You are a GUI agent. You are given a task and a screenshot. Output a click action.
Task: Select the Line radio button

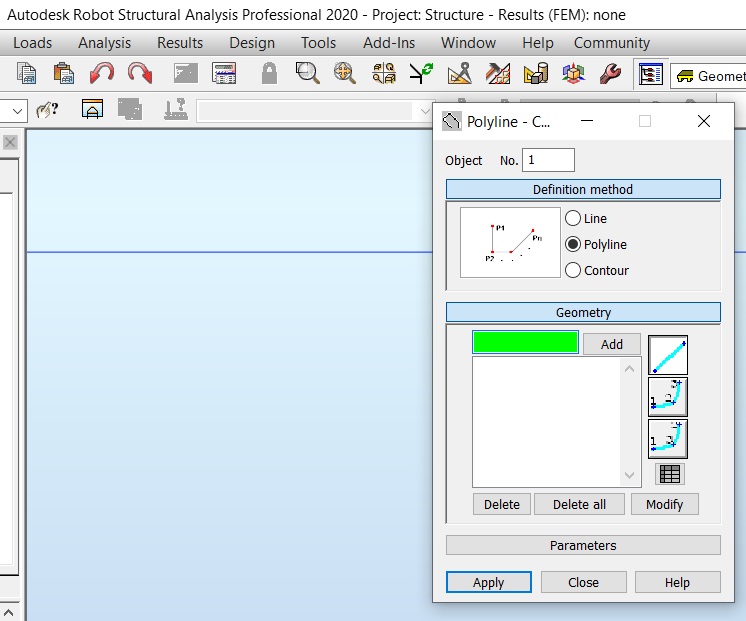573,218
